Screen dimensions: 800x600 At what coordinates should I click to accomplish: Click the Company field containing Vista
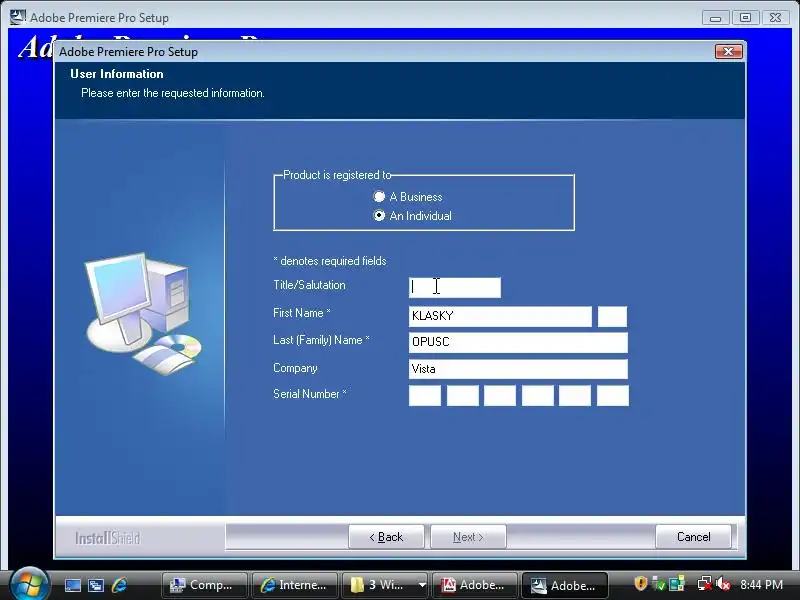[x=518, y=369]
